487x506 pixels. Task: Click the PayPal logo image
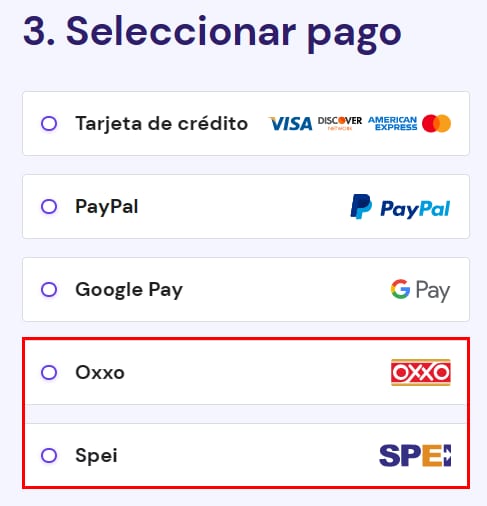click(400, 207)
